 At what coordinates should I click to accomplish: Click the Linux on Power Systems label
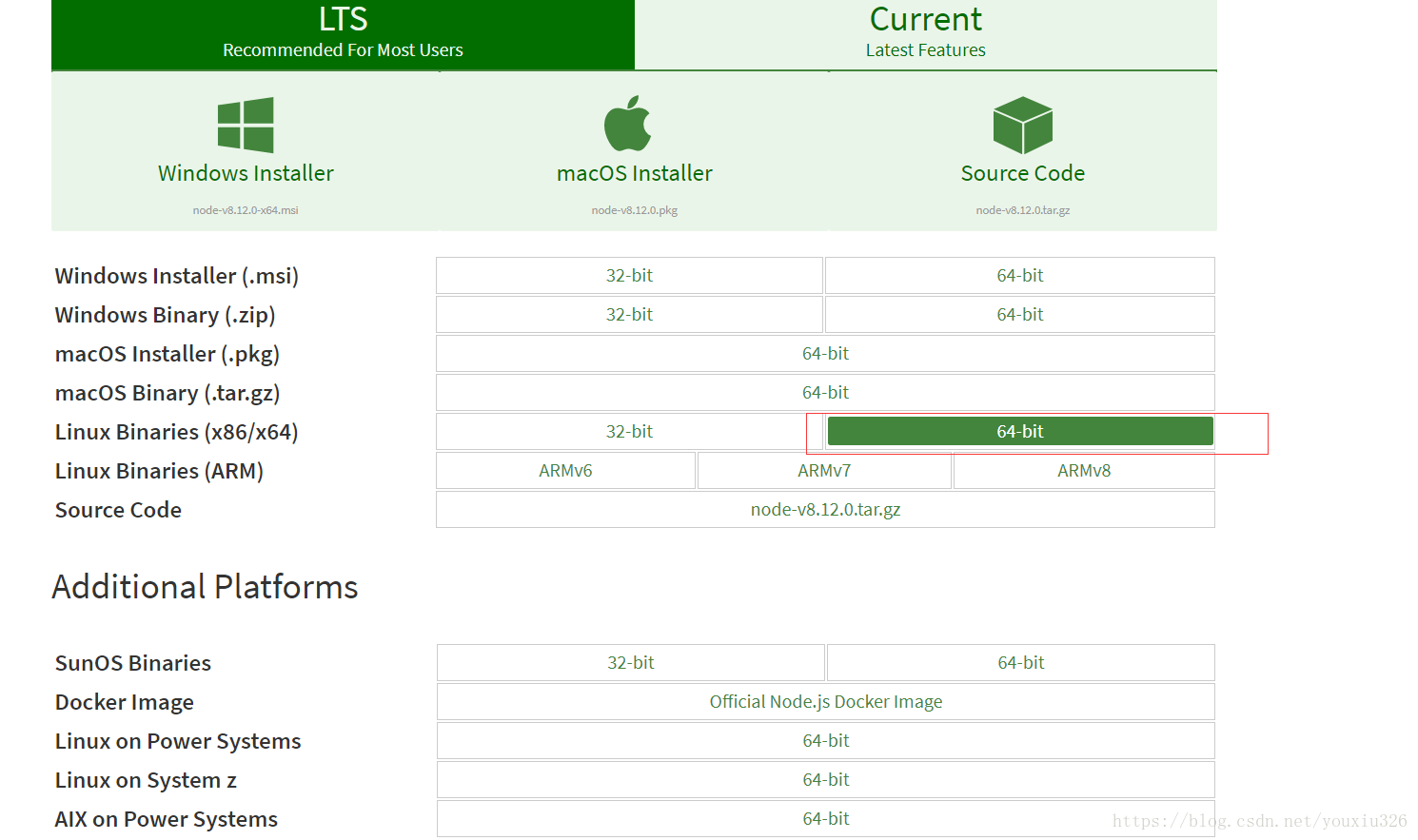[x=178, y=741]
